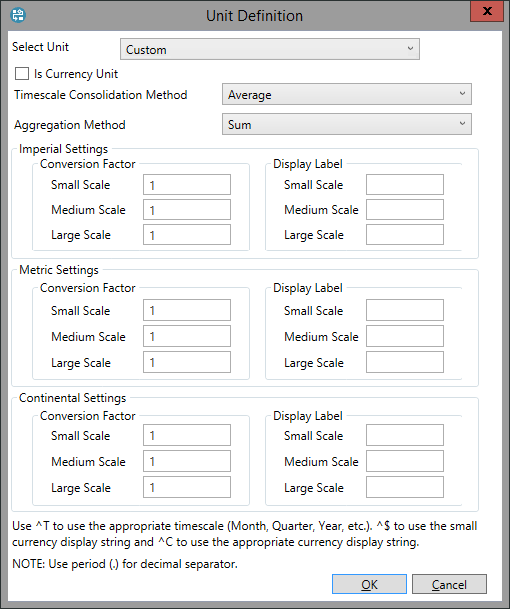Click Imperial Conversion Factor Small Scale field
The height and width of the screenshot is (609, 510).
pyautogui.click(x=187, y=184)
